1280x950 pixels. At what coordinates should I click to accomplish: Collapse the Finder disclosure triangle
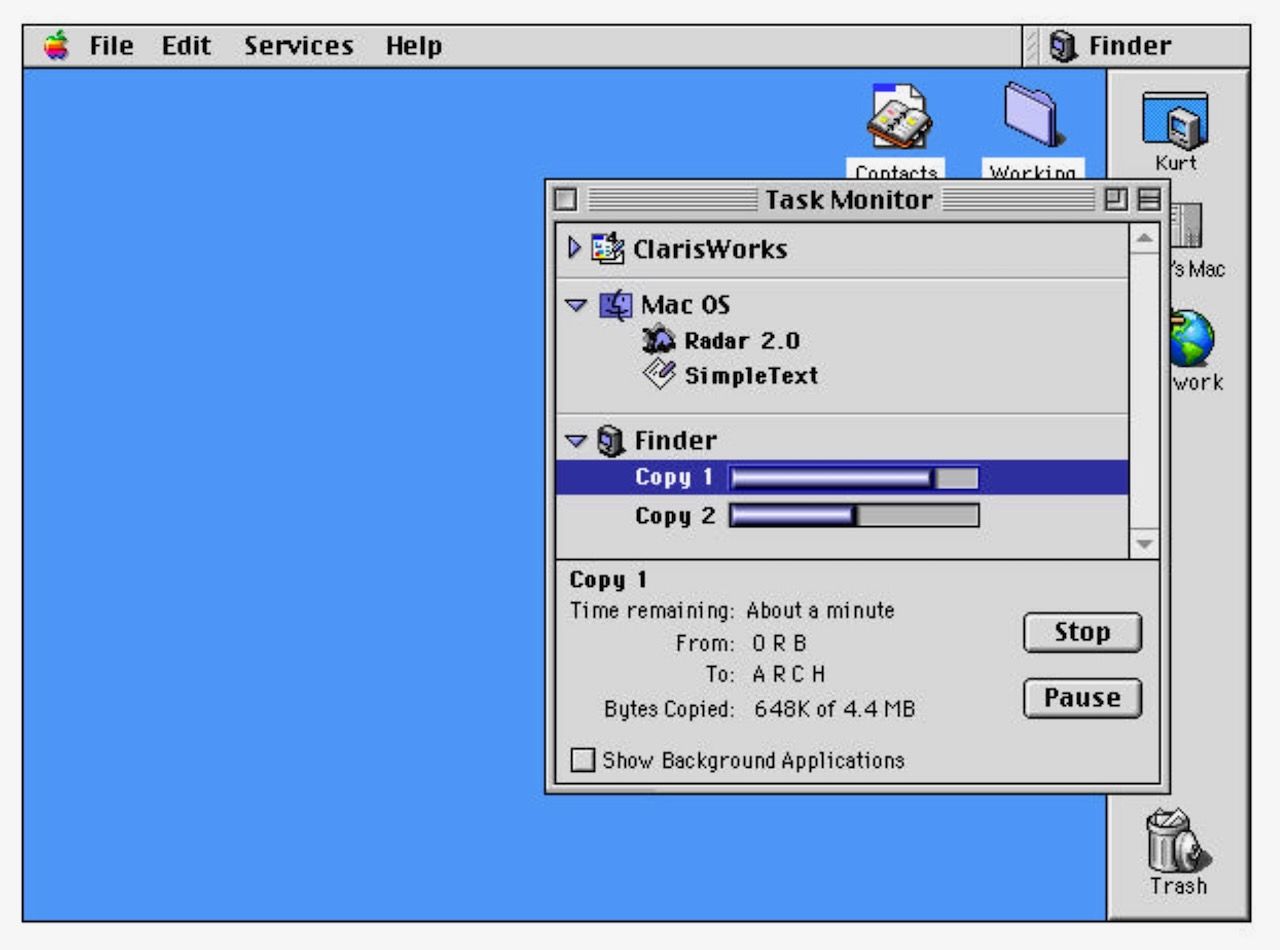(575, 440)
